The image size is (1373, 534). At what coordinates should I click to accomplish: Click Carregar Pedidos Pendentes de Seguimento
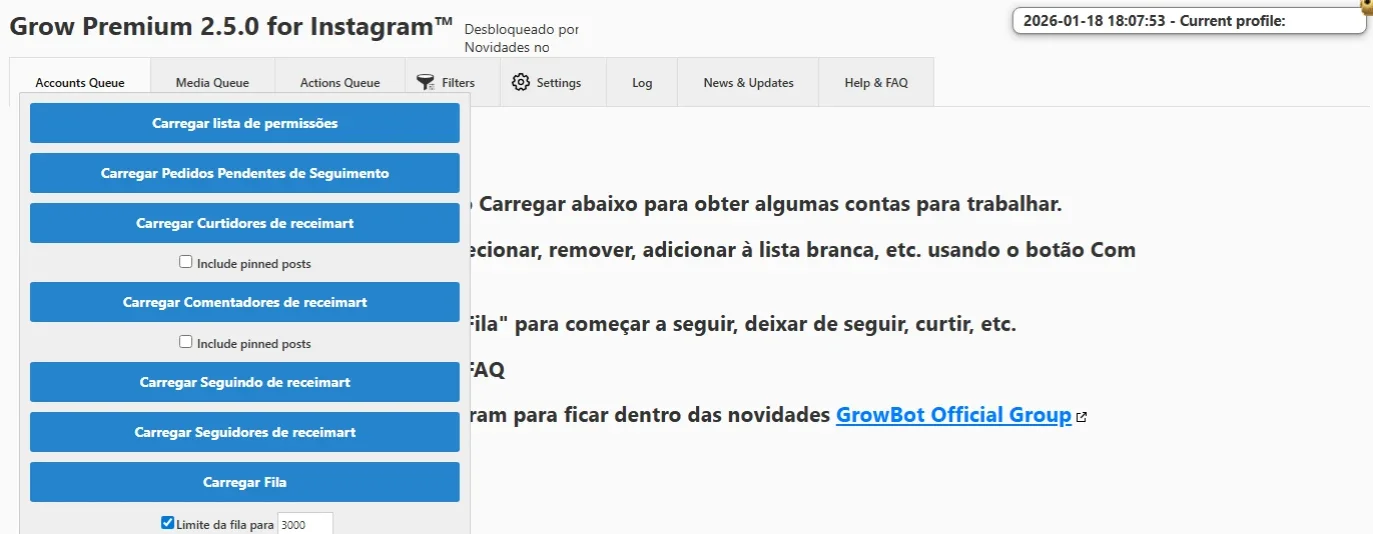coord(245,173)
